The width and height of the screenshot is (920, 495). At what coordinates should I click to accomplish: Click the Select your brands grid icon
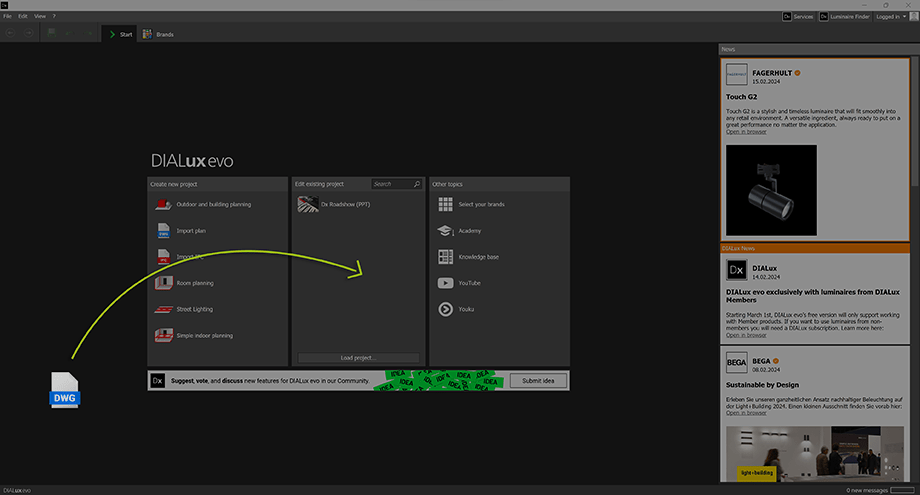point(446,204)
